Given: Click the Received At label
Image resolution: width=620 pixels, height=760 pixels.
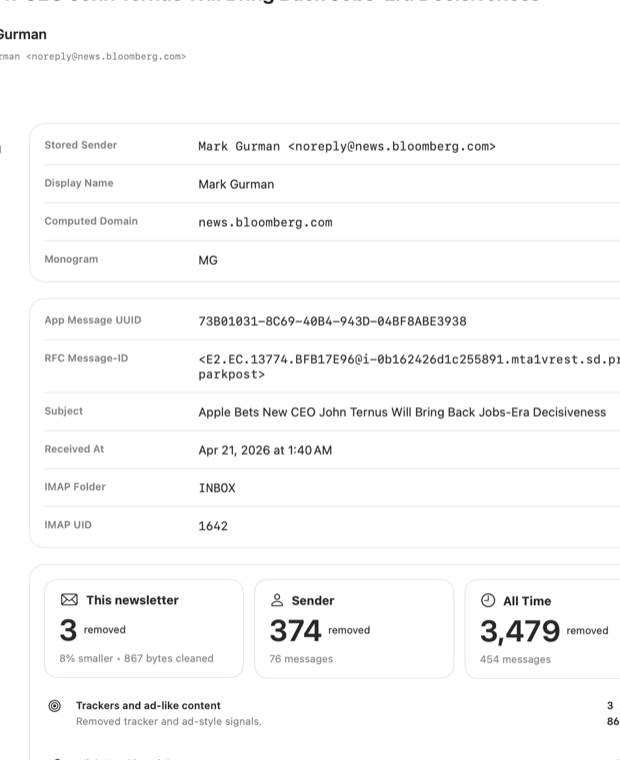Looking at the screenshot, I should click(x=74, y=449).
